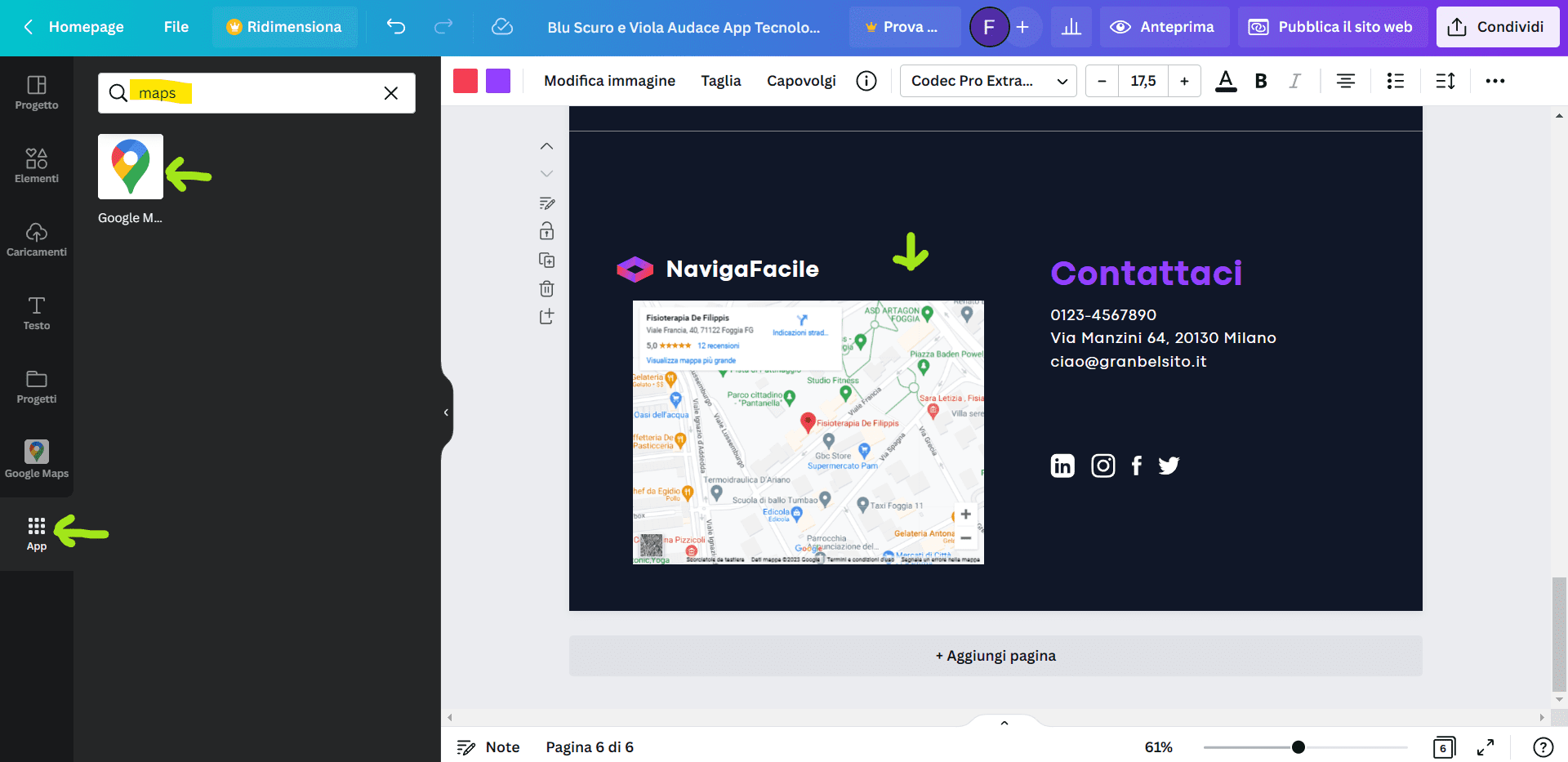Open line spacing options
The image size is (1568, 762).
(x=1445, y=81)
